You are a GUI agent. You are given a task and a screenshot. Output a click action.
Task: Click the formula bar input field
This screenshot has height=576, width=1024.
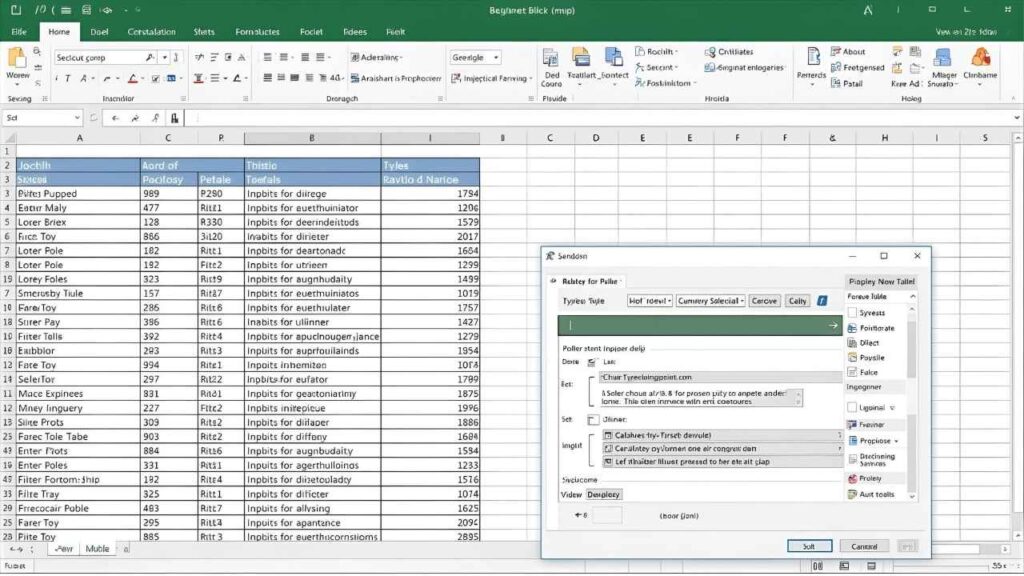click(600, 118)
